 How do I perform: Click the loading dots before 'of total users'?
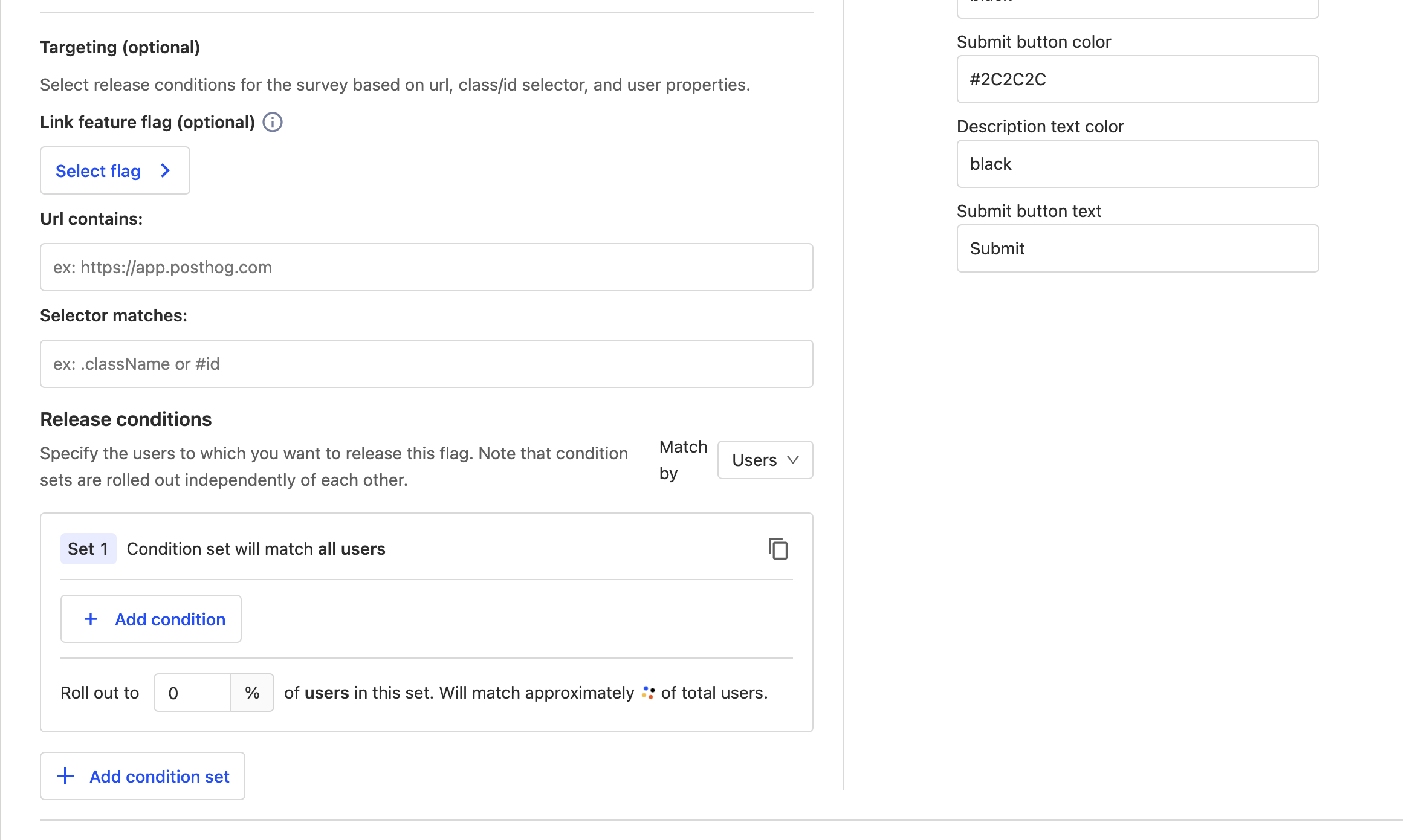click(x=648, y=693)
